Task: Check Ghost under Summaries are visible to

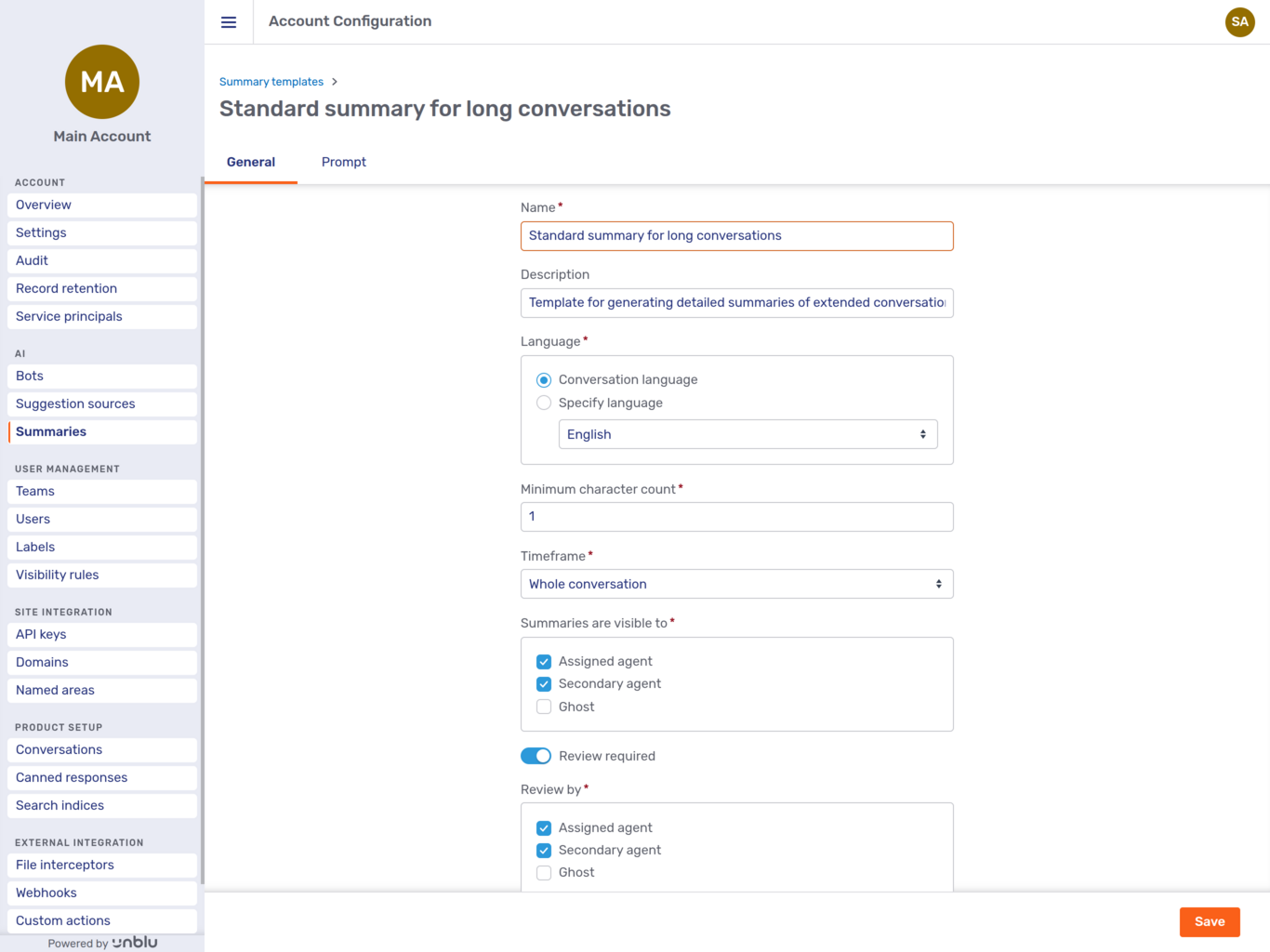Action: click(x=544, y=707)
